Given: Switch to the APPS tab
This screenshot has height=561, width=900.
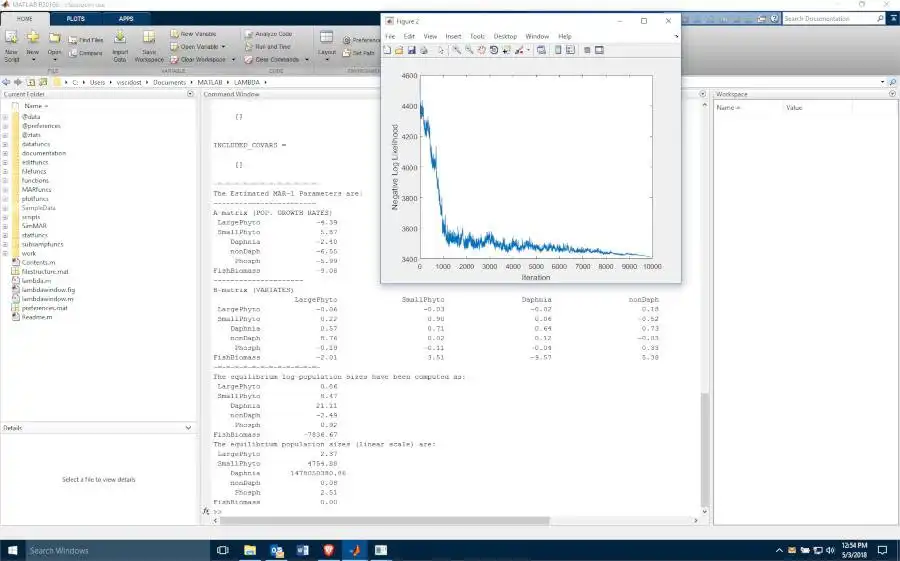Looking at the screenshot, I should tap(126, 19).
